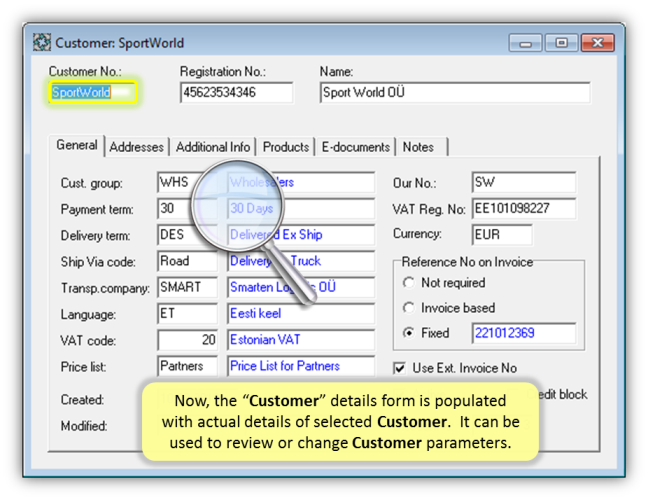Click the Transp. company field SMART

coord(187,287)
